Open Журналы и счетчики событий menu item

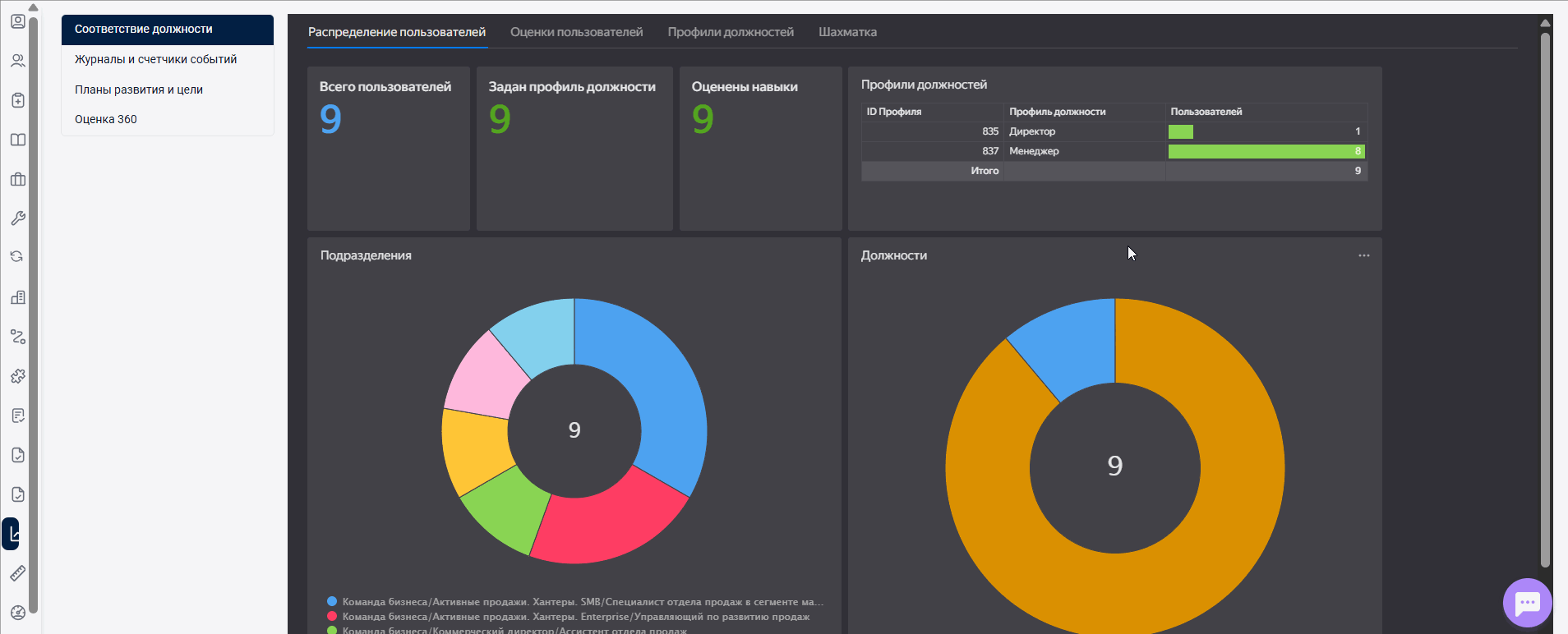[x=155, y=59]
